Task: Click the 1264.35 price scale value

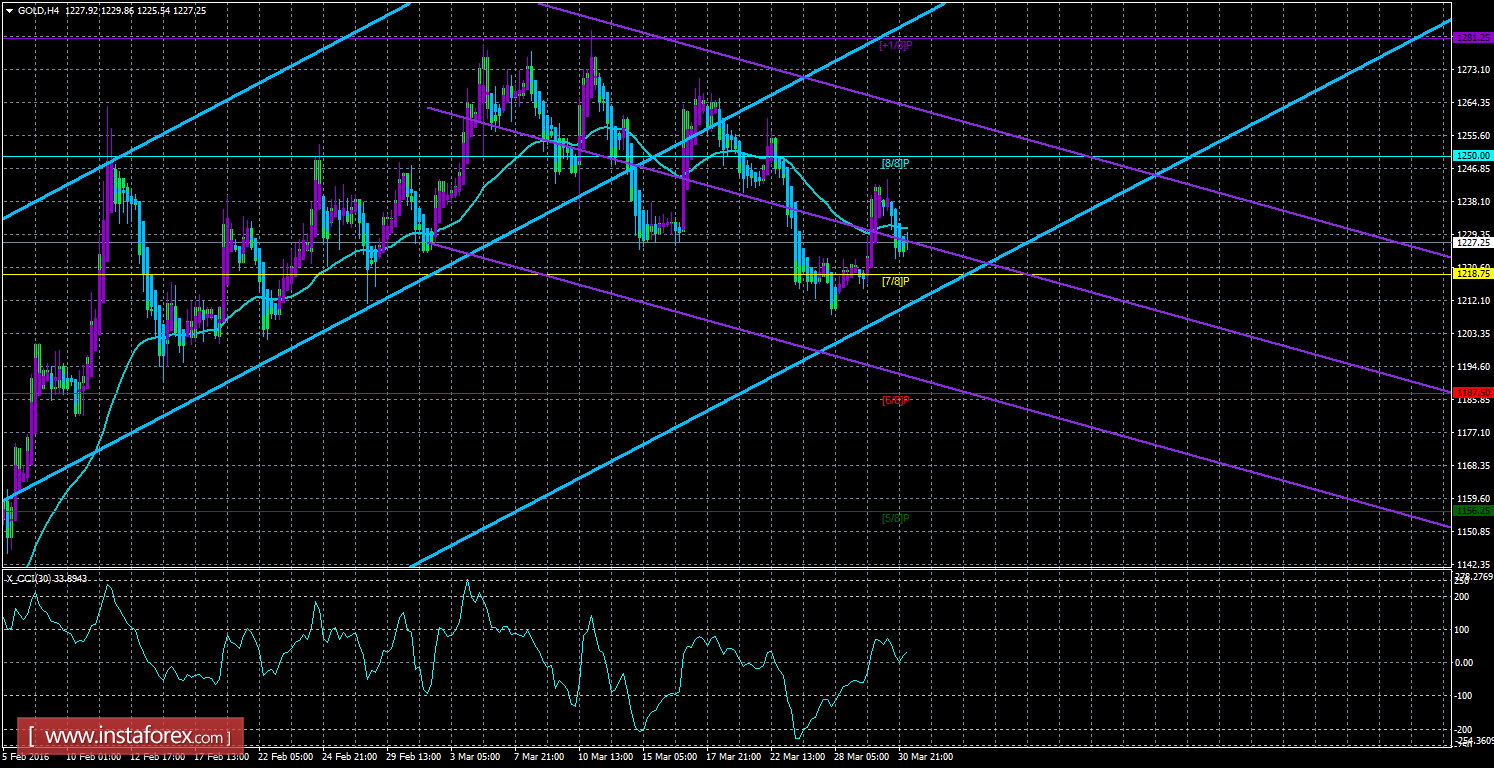Action: pyautogui.click(x=1475, y=103)
